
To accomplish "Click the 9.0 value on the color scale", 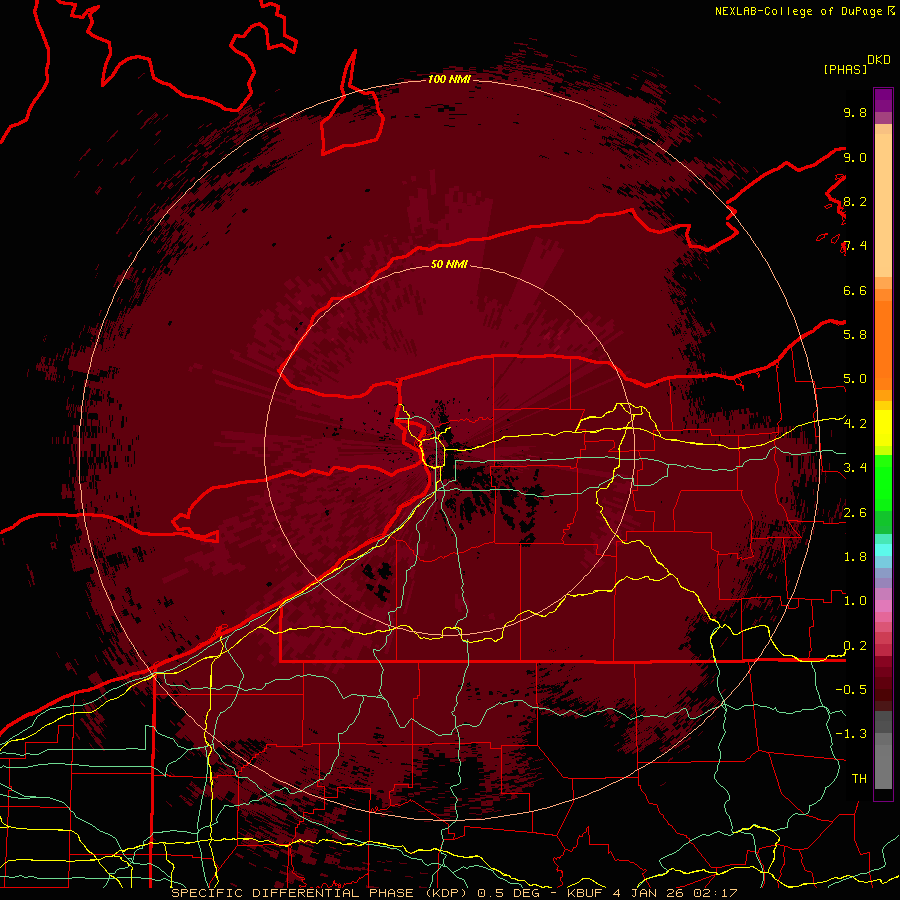I will (x=855, y=157).
